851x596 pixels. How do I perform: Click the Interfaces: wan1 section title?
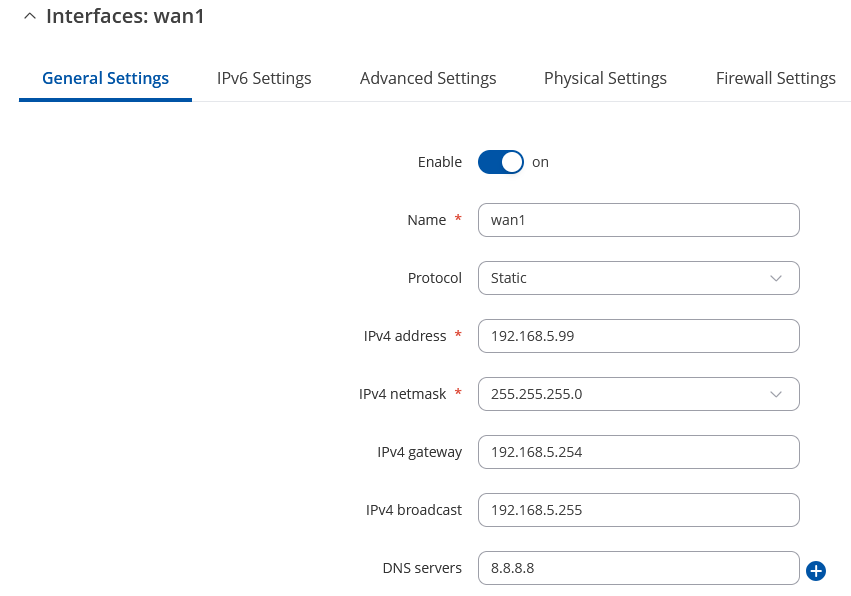coord(125,17)
